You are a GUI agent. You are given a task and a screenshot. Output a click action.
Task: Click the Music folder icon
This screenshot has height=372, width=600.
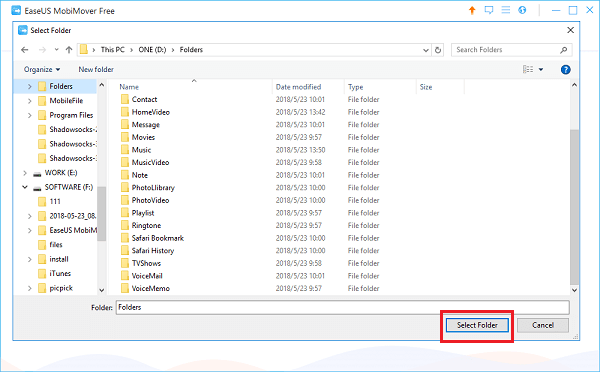coord(125,150)
